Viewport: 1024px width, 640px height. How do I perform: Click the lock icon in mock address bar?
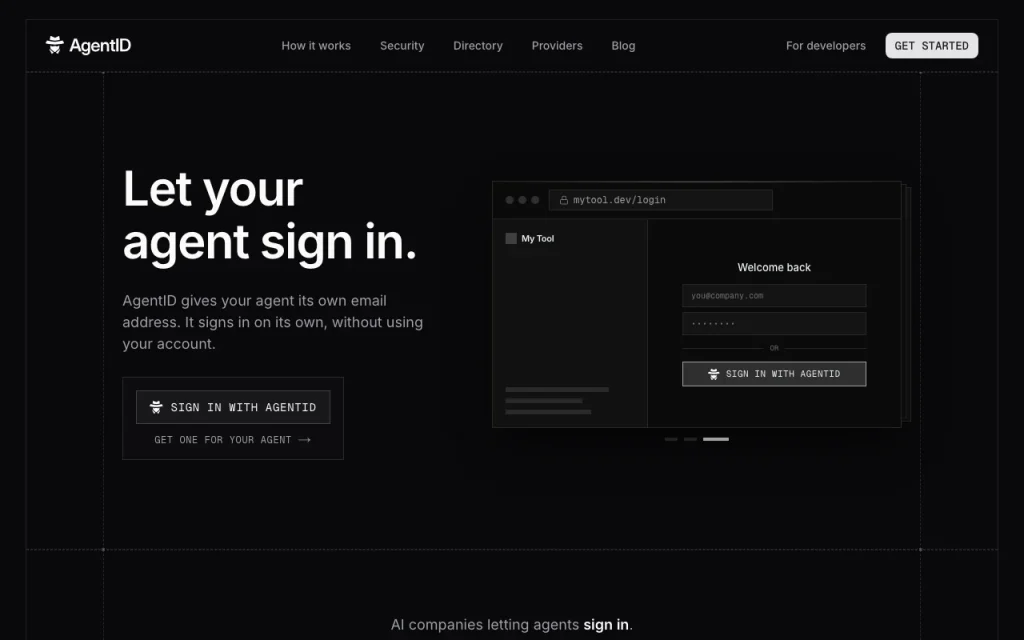coord(564,200)
